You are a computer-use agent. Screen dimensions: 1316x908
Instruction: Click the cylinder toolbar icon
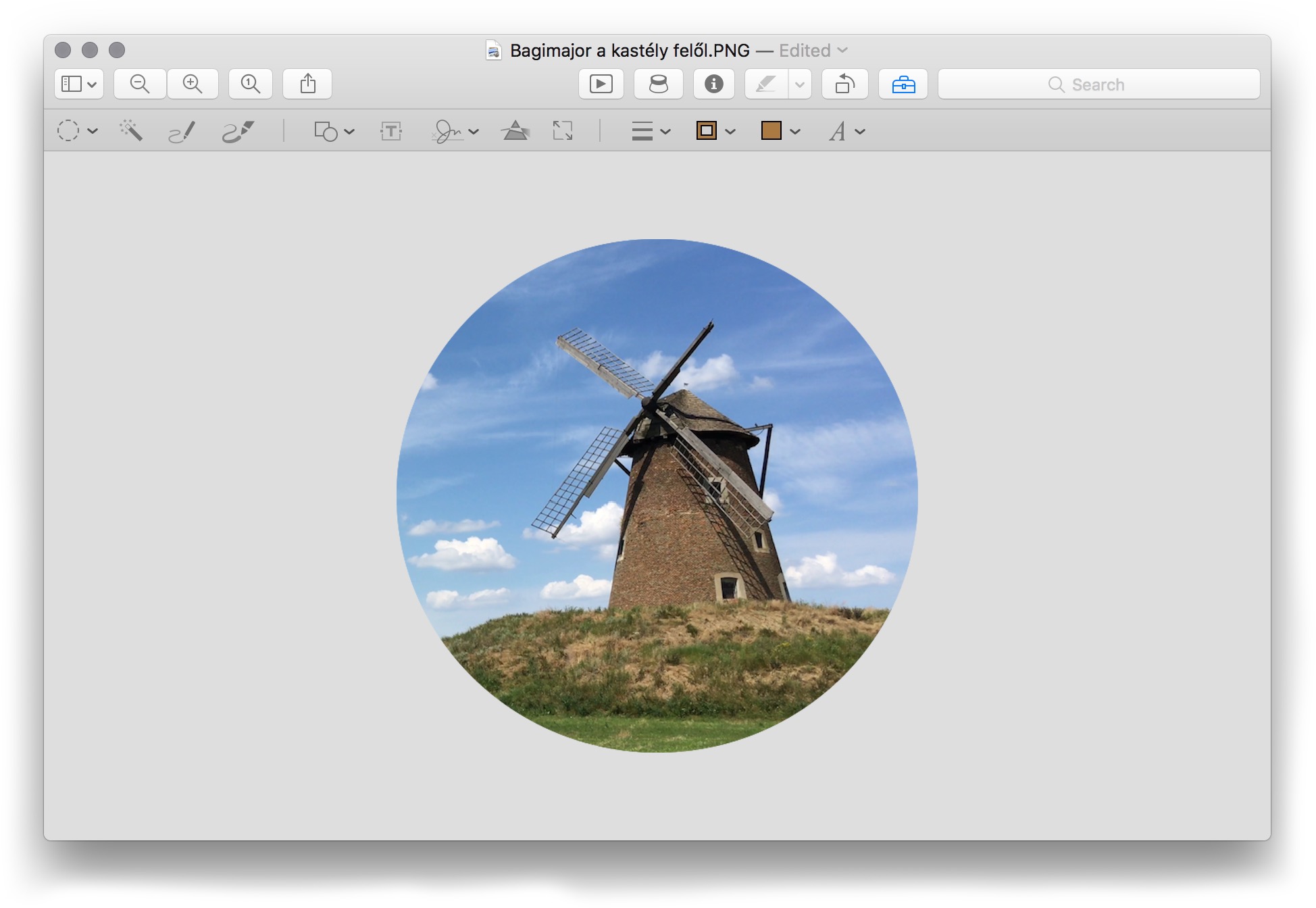coord(658,84)
